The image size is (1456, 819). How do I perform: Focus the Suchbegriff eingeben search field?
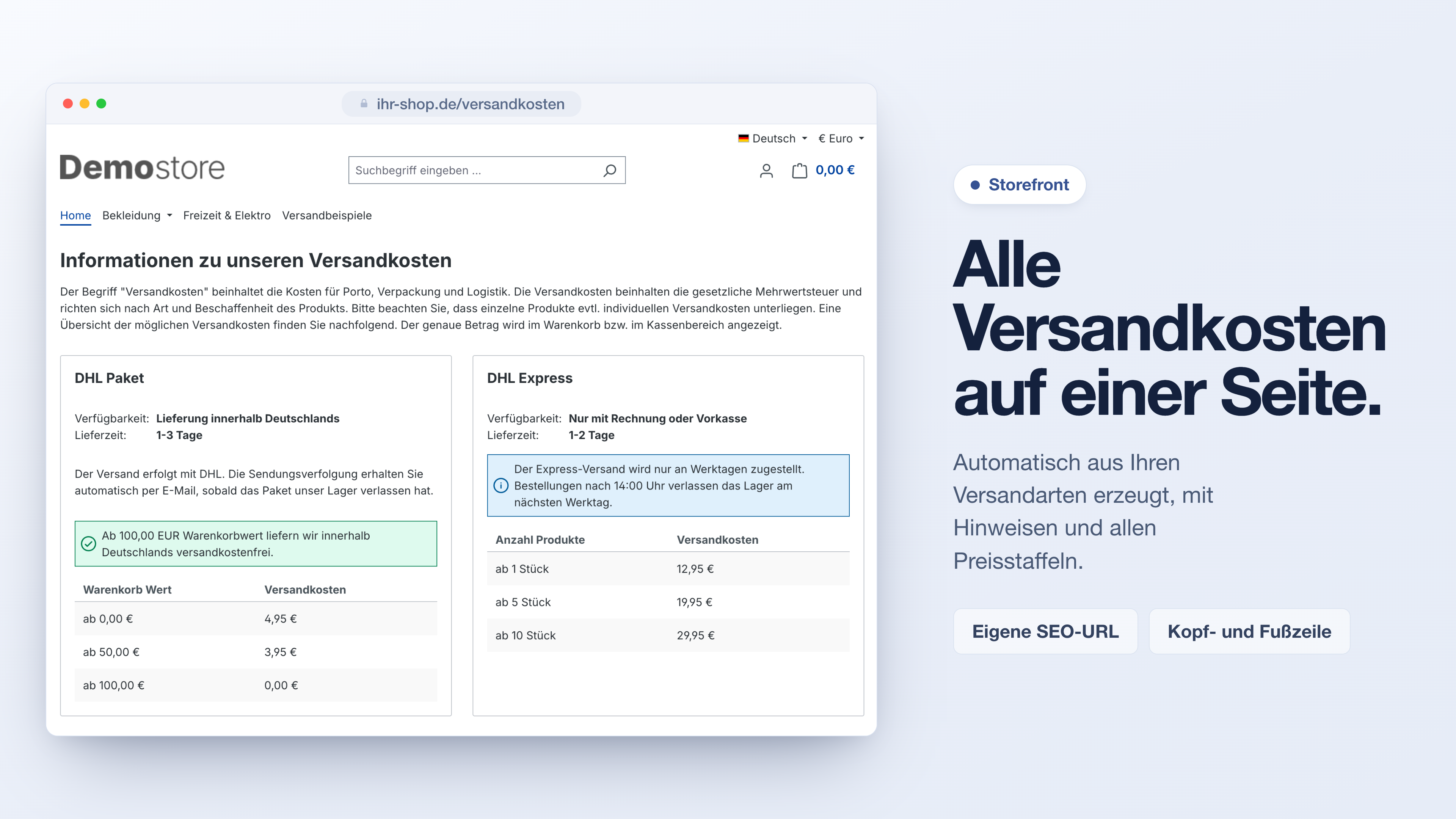[x=486, y=170]
